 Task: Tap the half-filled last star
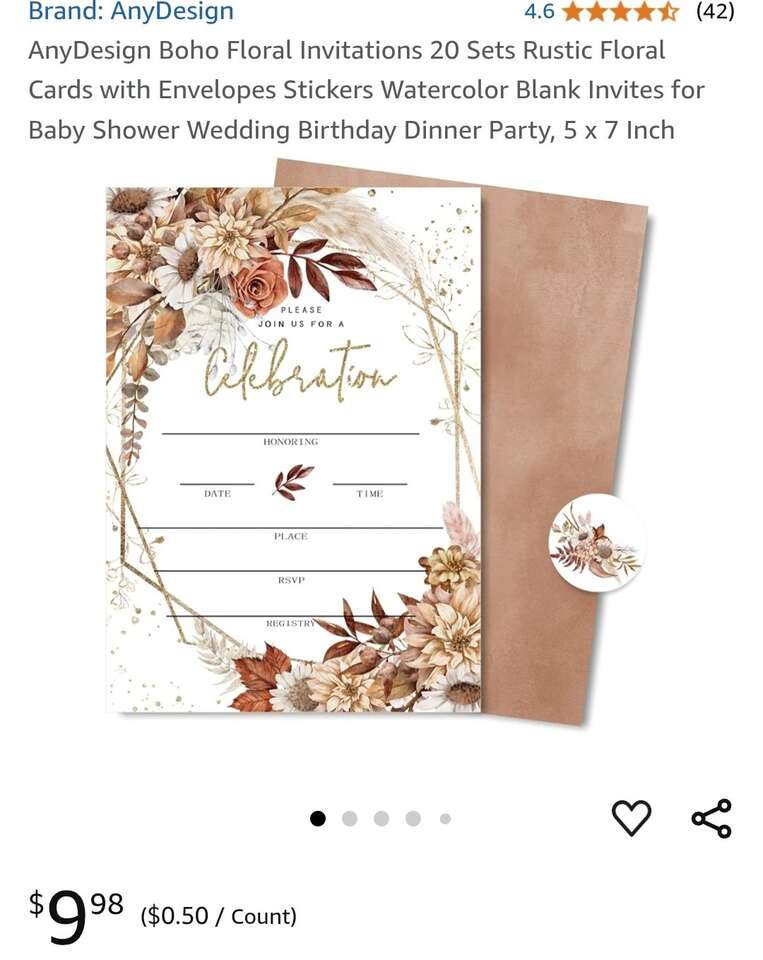pos(668,12)
